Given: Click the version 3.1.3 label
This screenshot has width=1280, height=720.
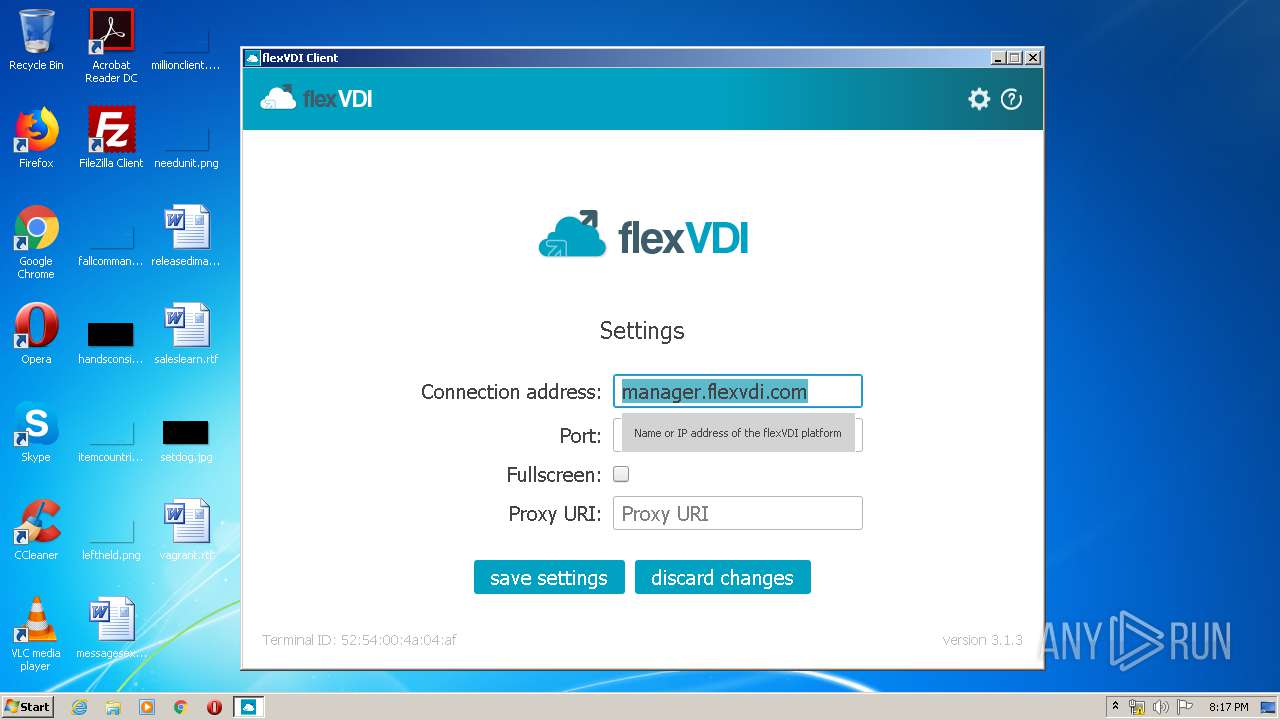Looking at the screenshot, I should 982,640.
